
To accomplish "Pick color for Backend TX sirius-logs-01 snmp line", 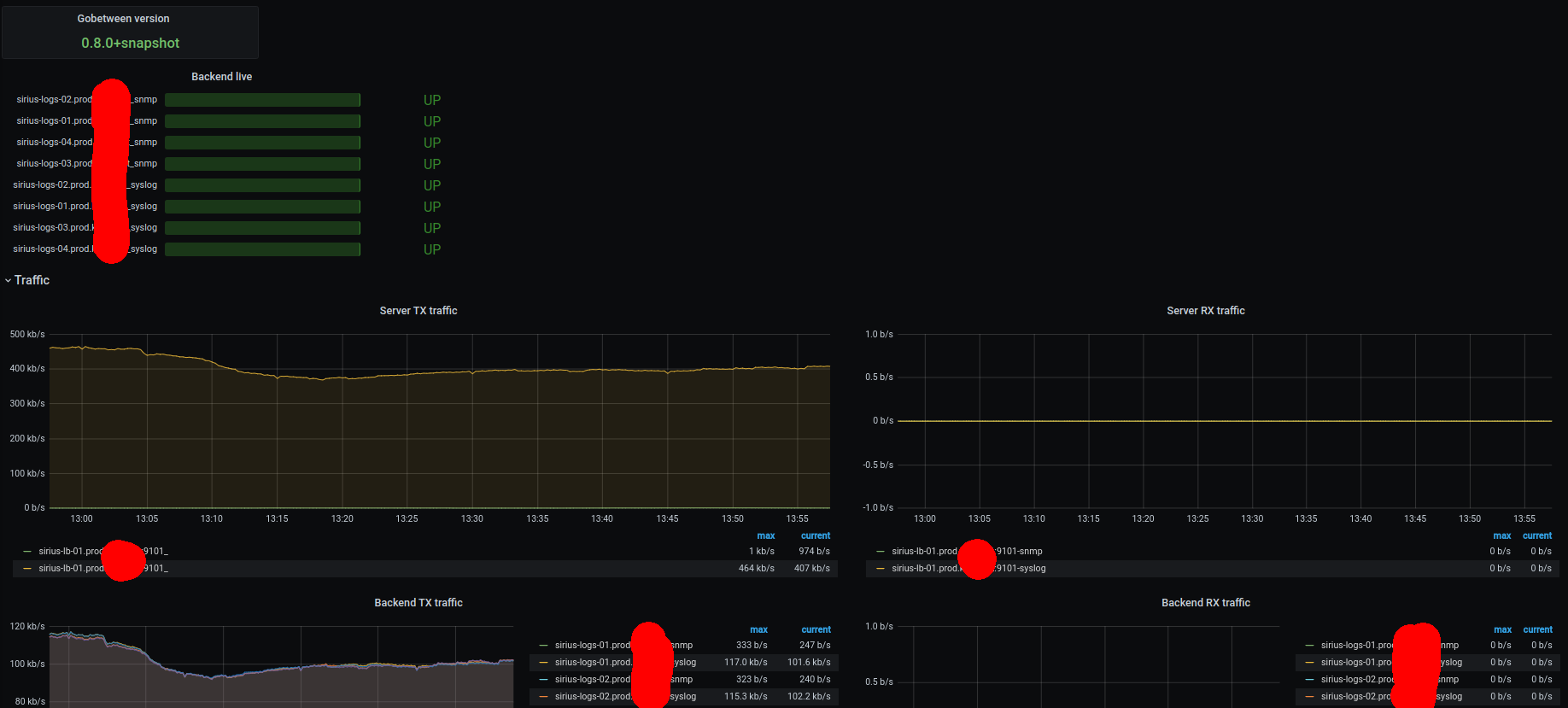I will (543, 646).
